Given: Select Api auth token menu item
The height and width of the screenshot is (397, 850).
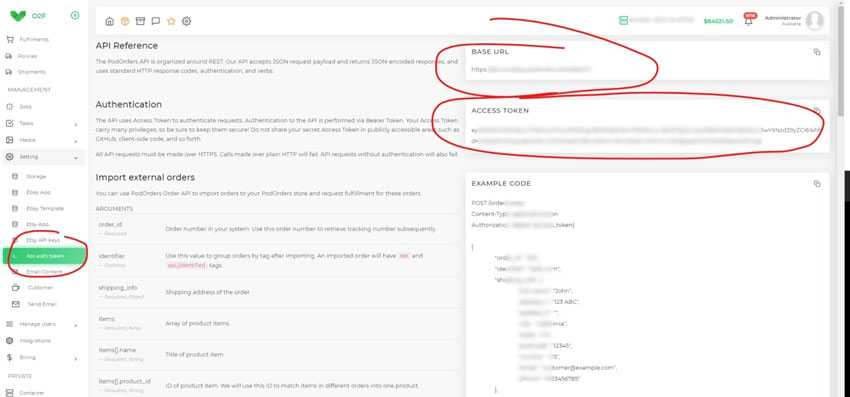Looking at the screenshot, I should (x=44, y=256).
